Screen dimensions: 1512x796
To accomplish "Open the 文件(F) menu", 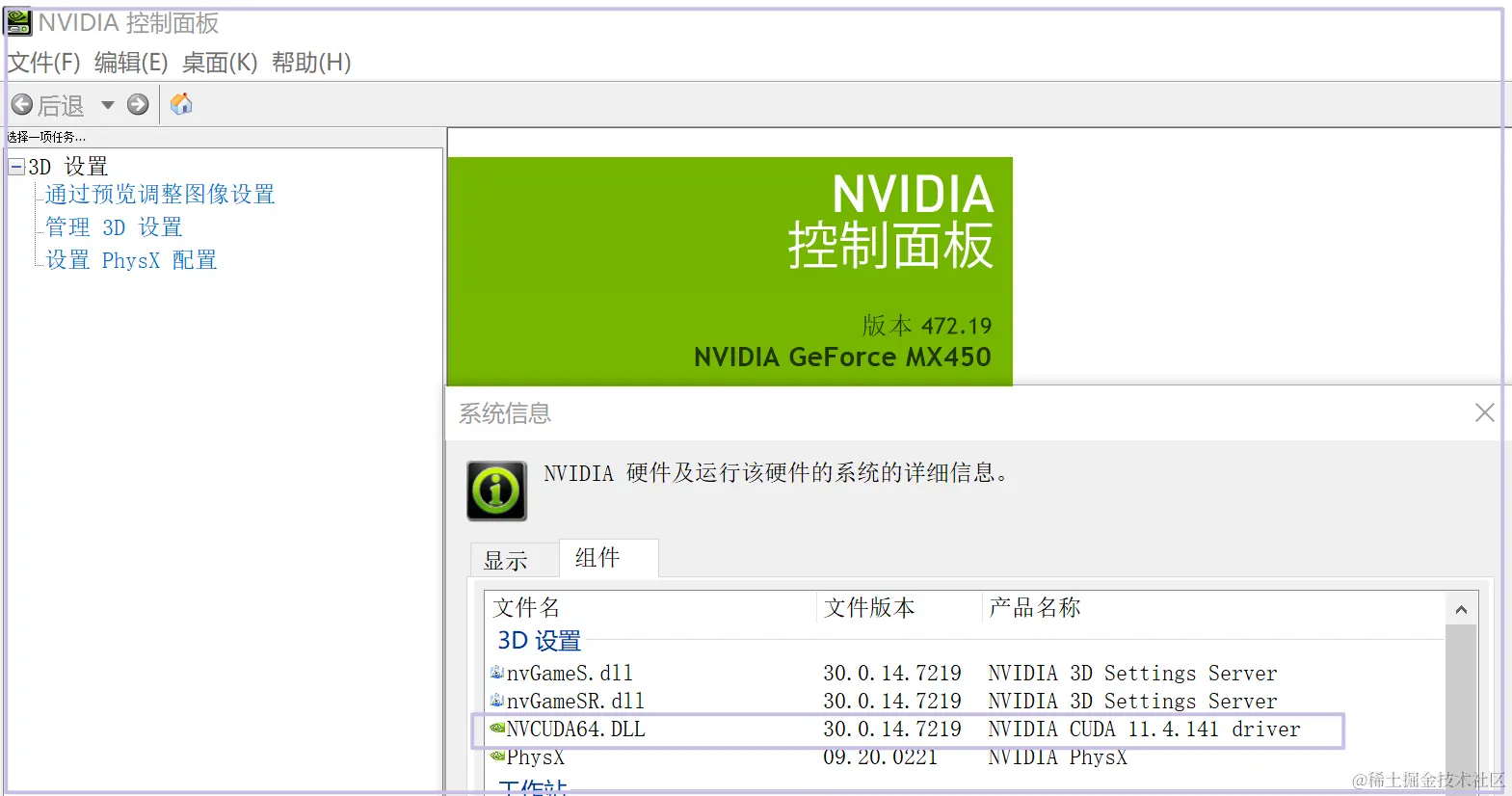I will click(44, 63).
